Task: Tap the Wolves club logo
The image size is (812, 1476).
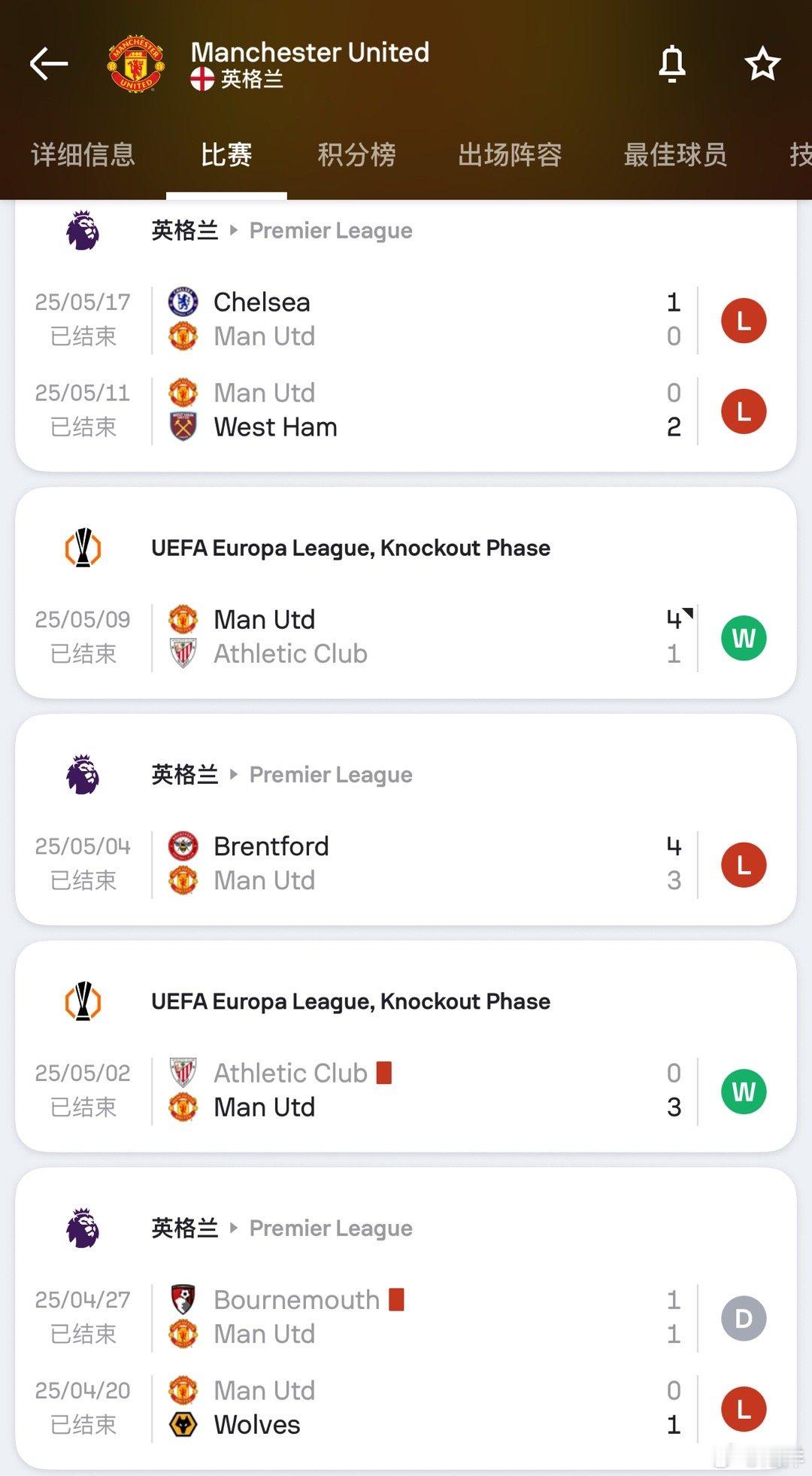Action: (x=183, y=1425)
